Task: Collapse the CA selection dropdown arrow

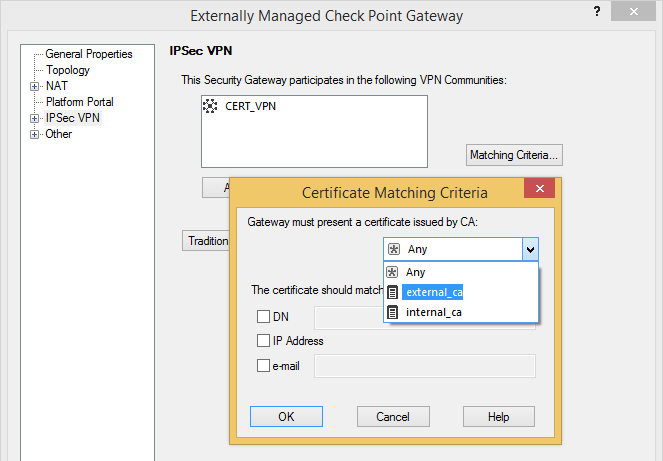Action: pos(530,249)
